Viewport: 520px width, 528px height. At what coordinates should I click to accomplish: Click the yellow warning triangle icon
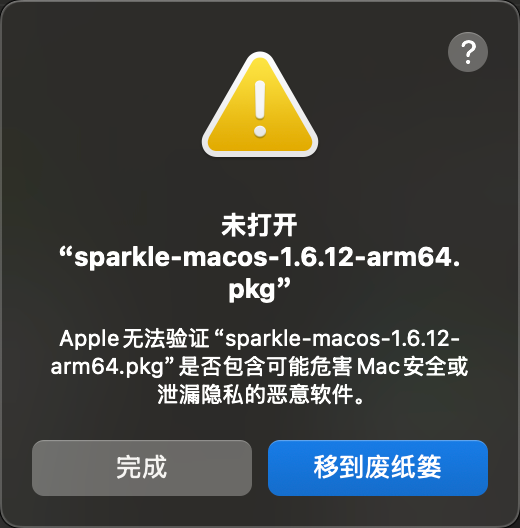260,104
